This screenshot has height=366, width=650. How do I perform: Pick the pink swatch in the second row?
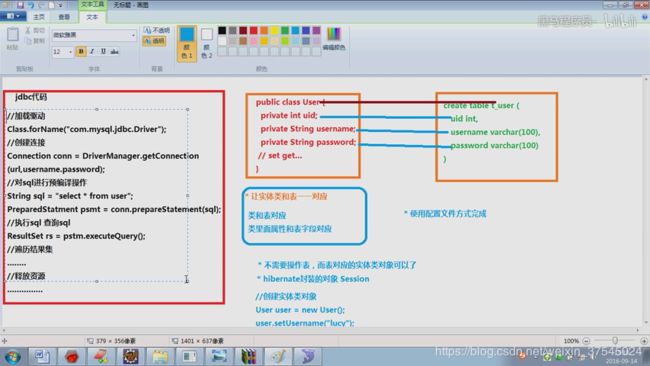[253, 41]
